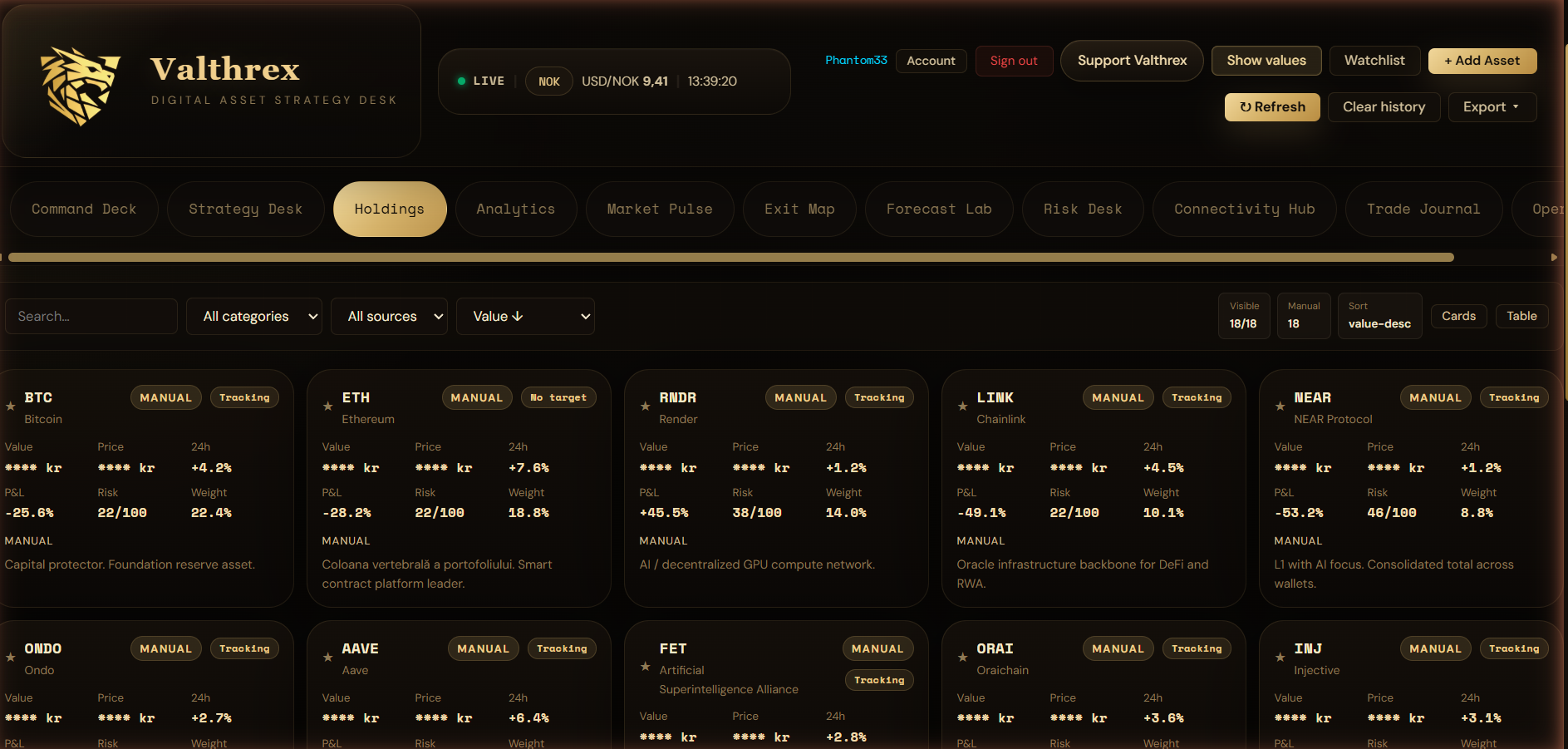Open the Export dropdown menu

click(1492, 107)
